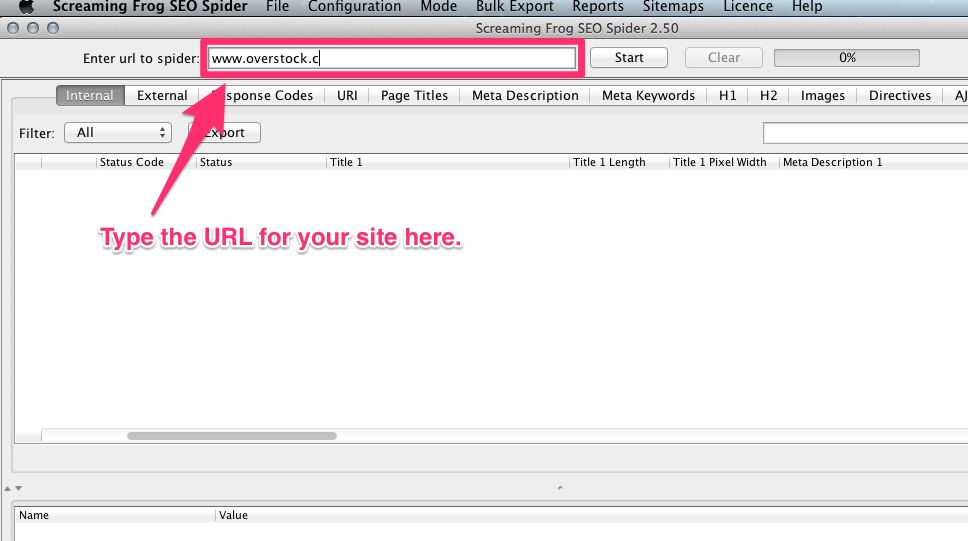Sort by Status Code column header
This screenshot has width=968, height=541.
click(x=146, y=162)
